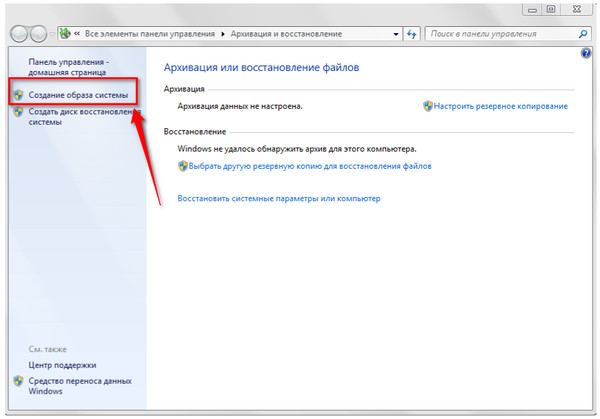Click the 'Восстановление' section label
Screen dimensions: 600x419
click(195, 132)
